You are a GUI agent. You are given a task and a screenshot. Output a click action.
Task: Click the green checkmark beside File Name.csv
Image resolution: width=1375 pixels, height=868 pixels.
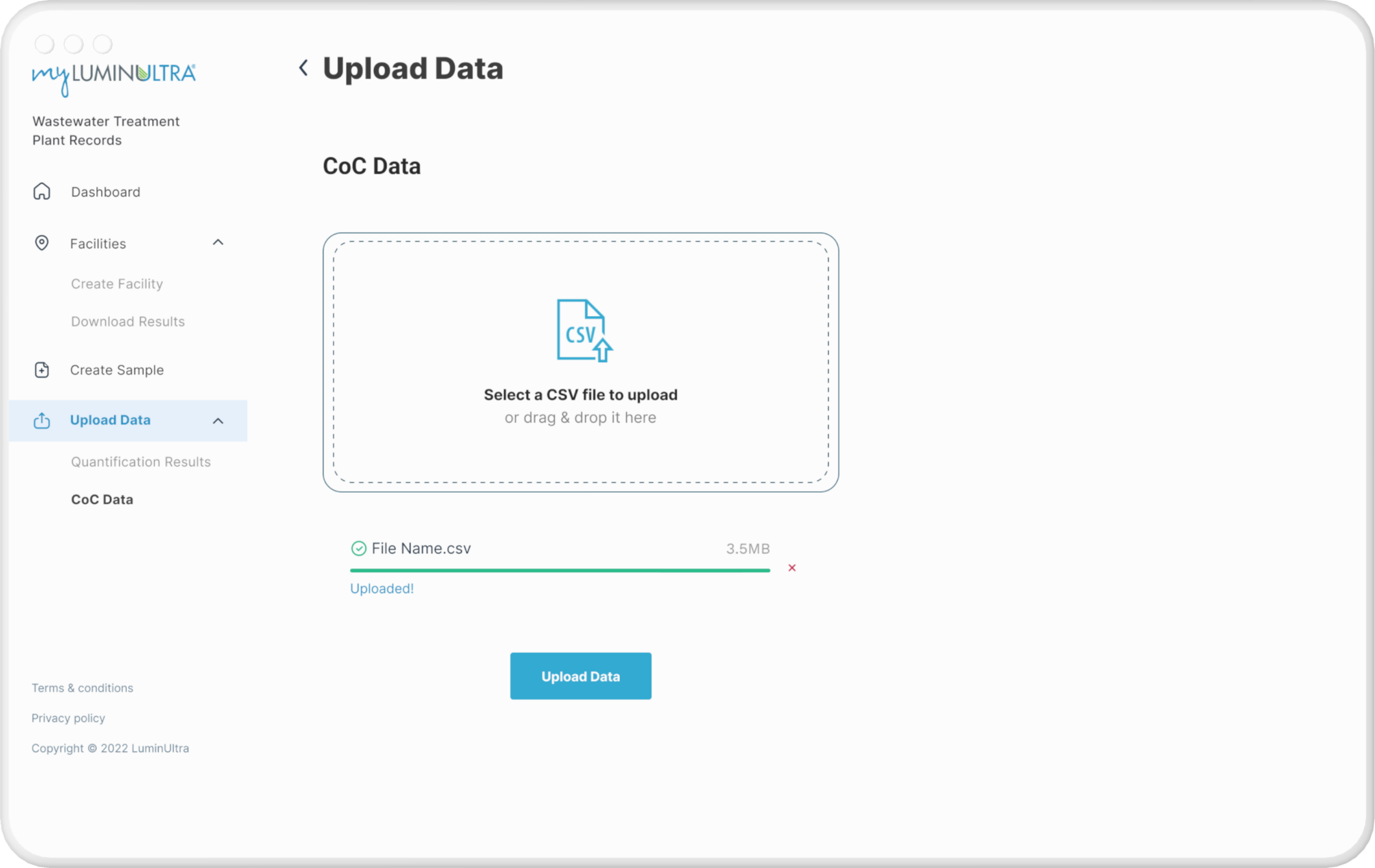(x=358, y=548)
